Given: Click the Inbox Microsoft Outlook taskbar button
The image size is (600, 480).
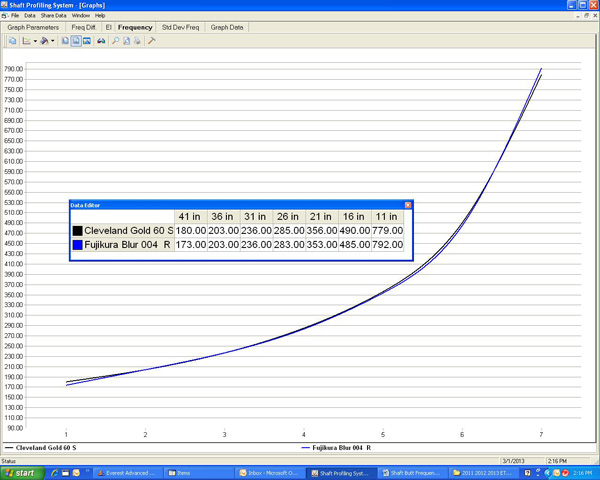Looking at the screenshot, I should [271, 473].
